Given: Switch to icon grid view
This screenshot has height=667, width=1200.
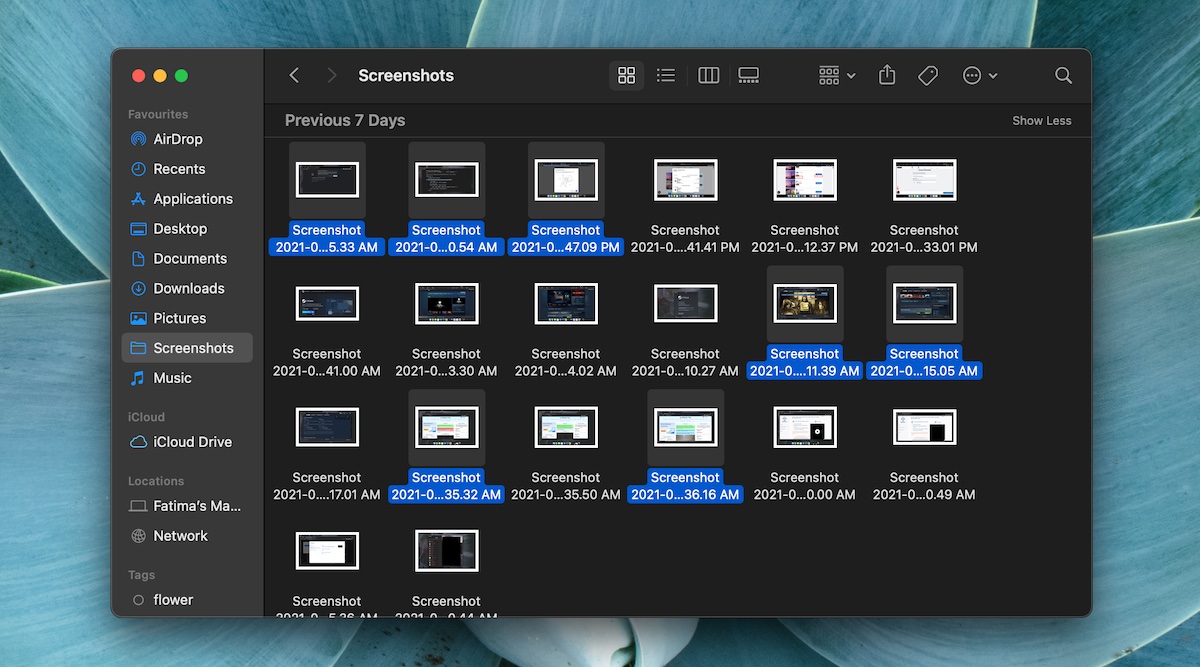Looking at the screenshot, I should (627, 75).
